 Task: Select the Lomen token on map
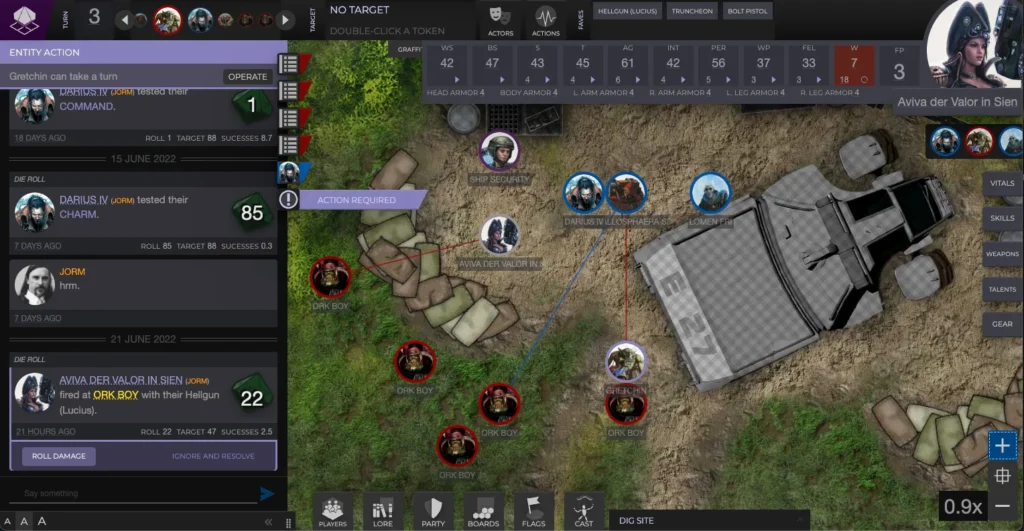point(711,192)
